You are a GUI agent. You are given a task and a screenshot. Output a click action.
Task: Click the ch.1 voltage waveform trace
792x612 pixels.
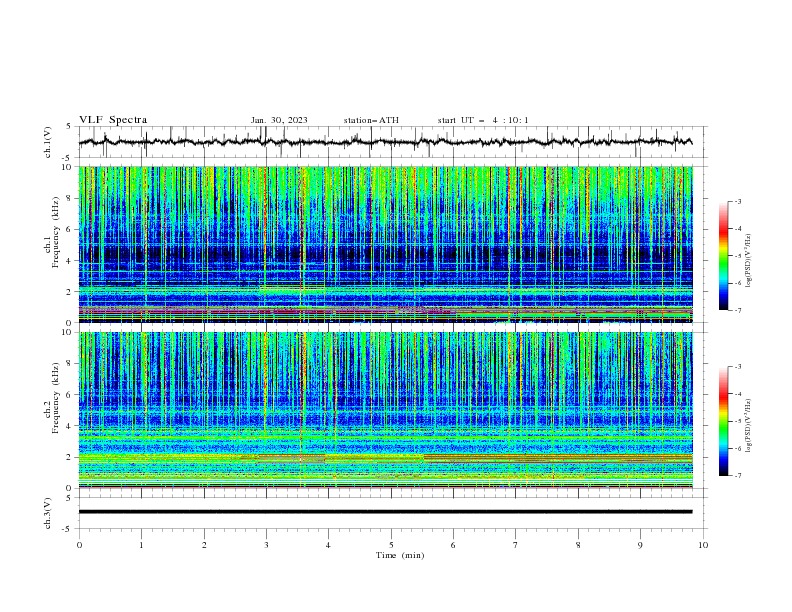click(x=385, y=142)
